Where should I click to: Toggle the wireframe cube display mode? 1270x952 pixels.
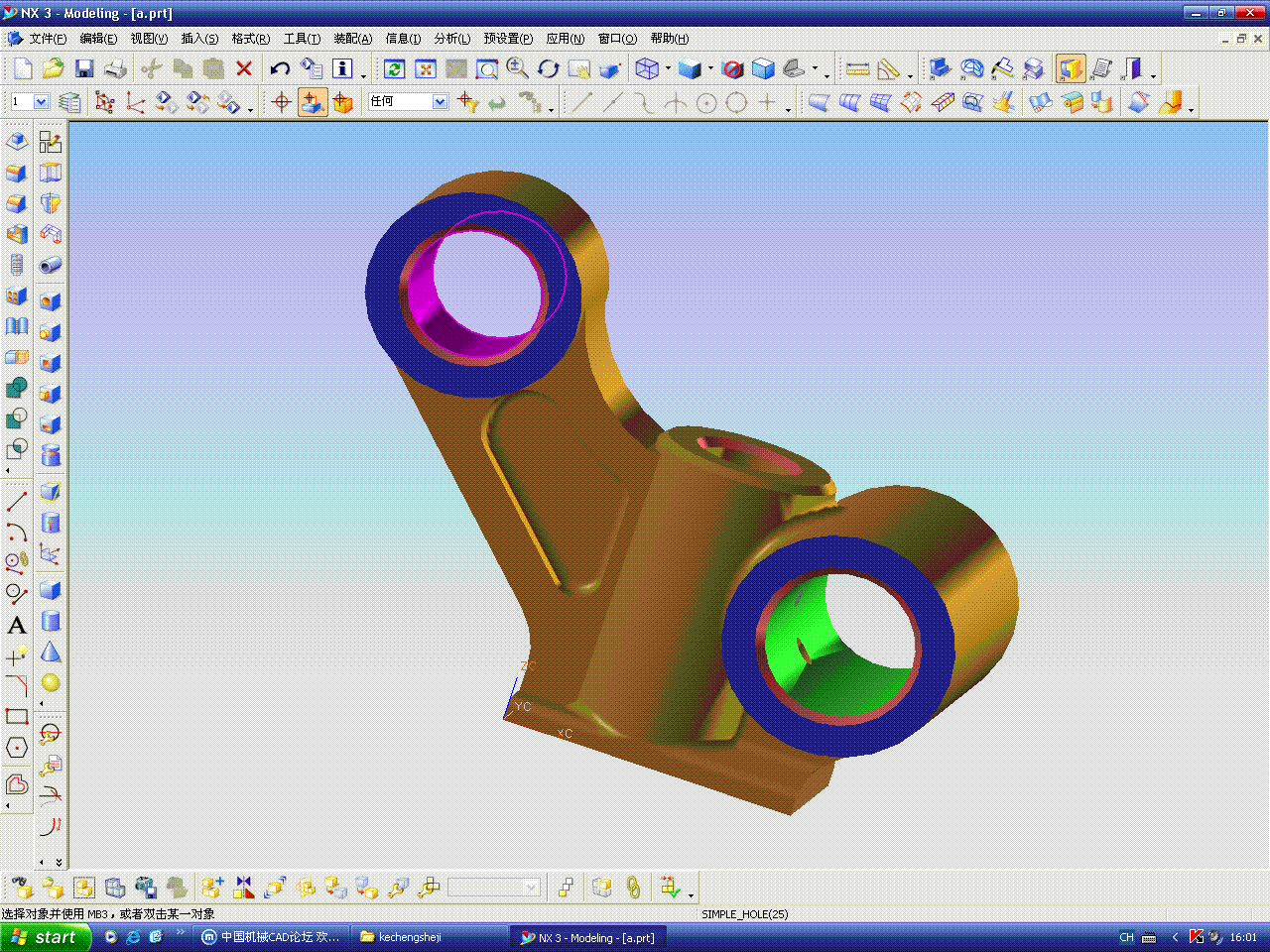[x=647, y=68]
